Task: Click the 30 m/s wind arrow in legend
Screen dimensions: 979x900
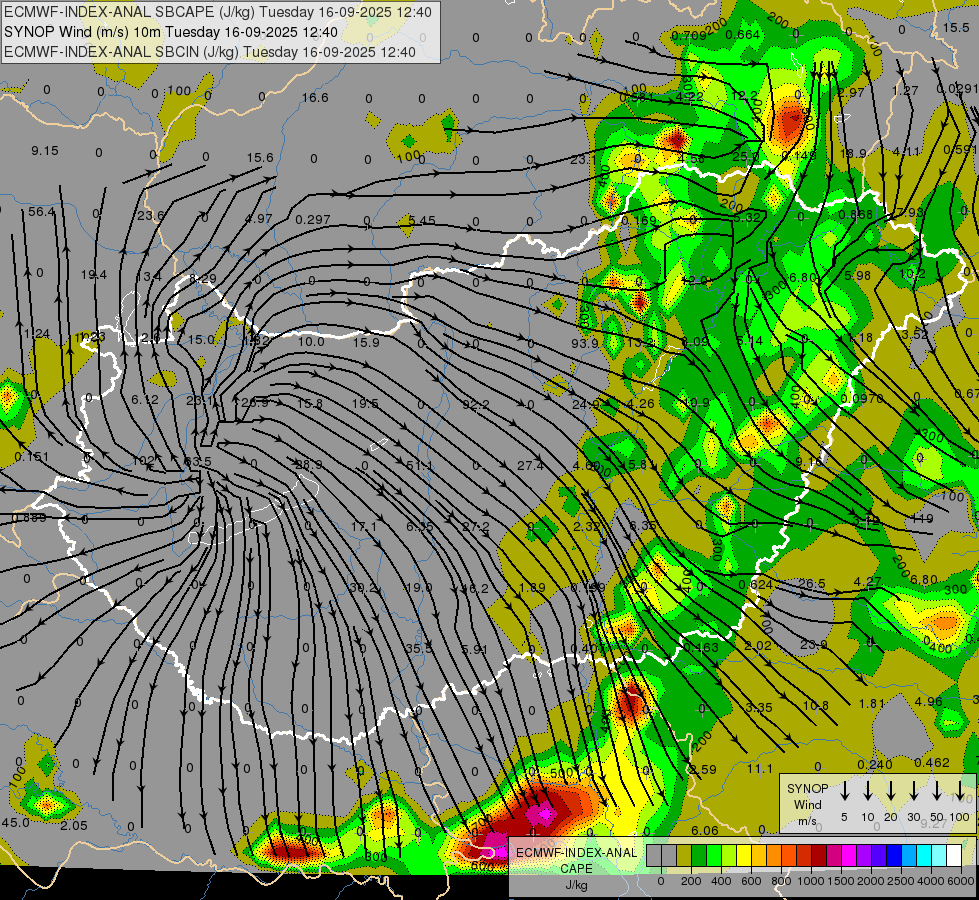Action: [914, 791]
